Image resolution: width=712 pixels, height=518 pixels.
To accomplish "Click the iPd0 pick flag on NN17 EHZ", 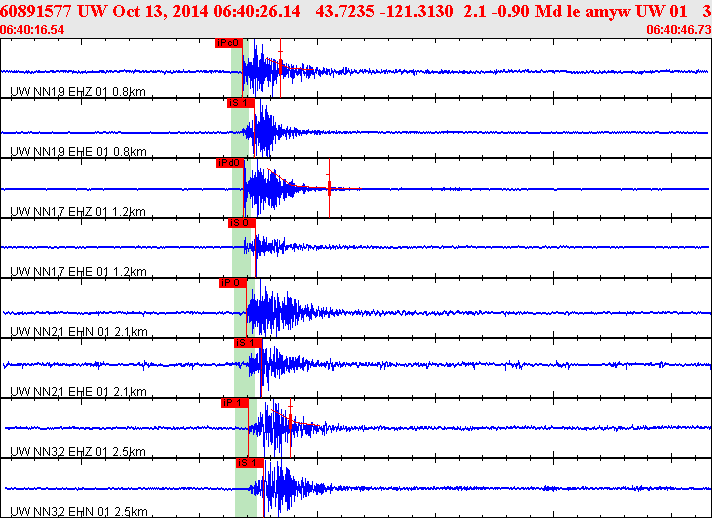I will click(x=230, y=163).
